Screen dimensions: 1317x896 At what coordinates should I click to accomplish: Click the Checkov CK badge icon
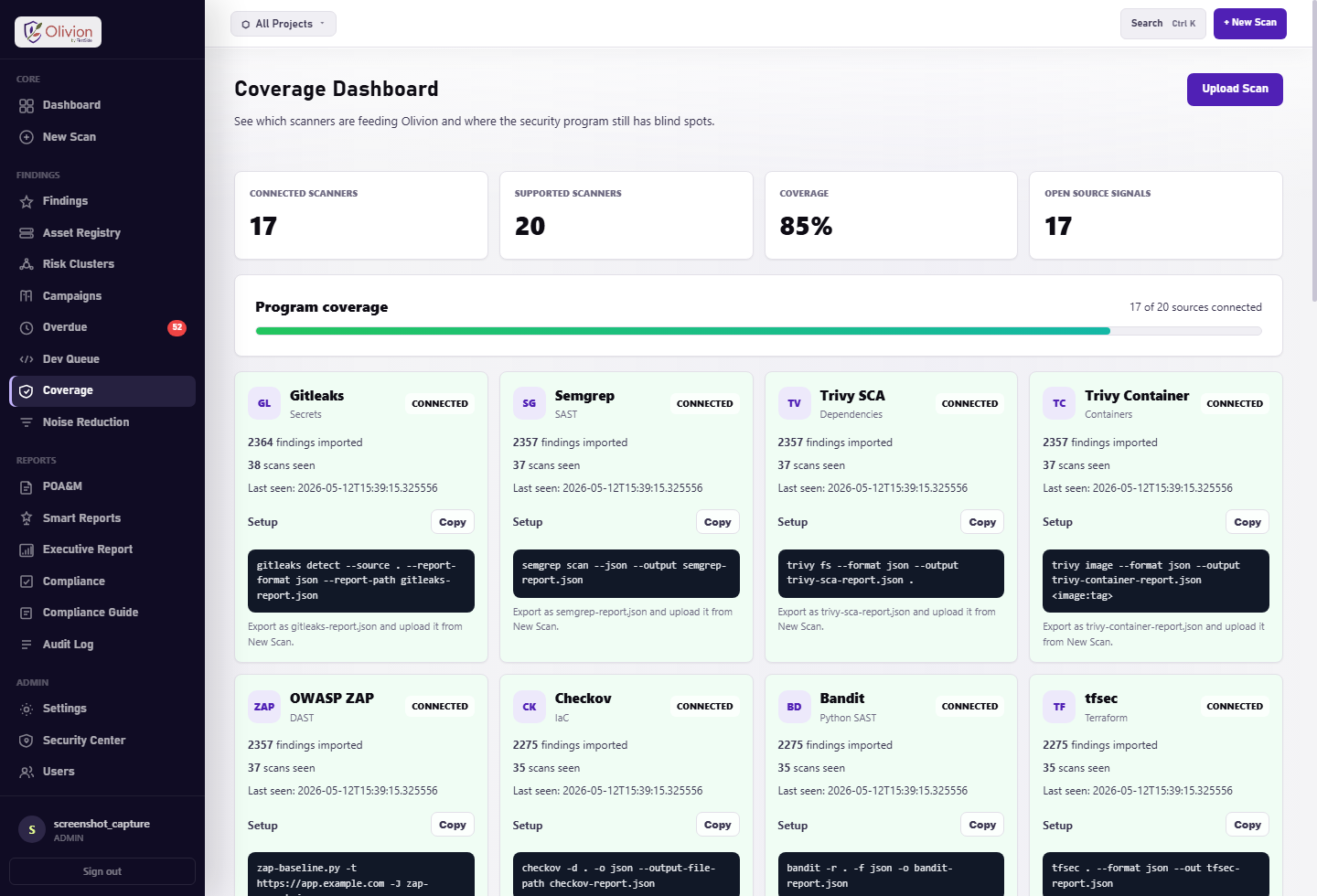530,706
